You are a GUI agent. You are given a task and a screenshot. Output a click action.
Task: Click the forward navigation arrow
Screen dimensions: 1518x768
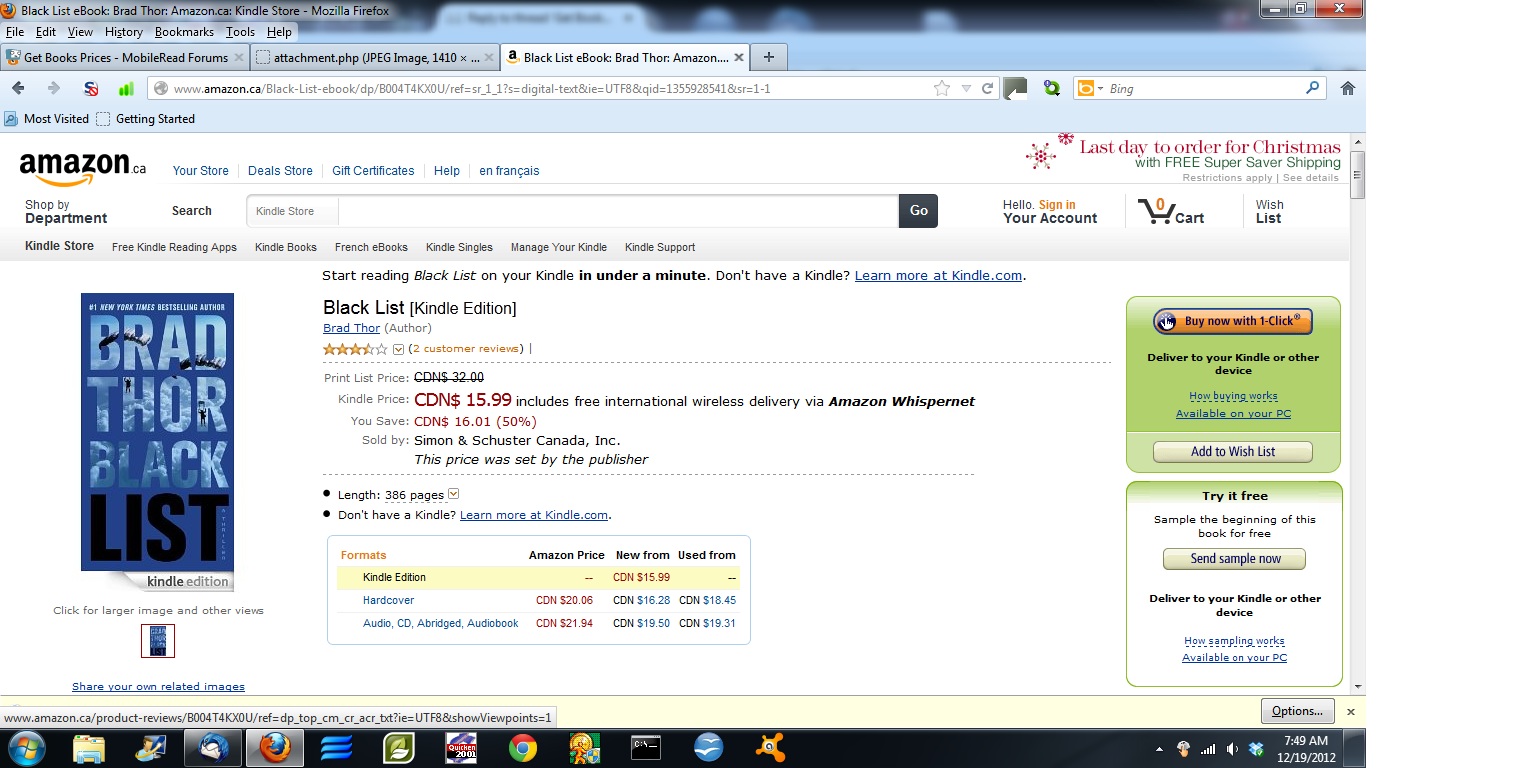(x=54, y=89)
